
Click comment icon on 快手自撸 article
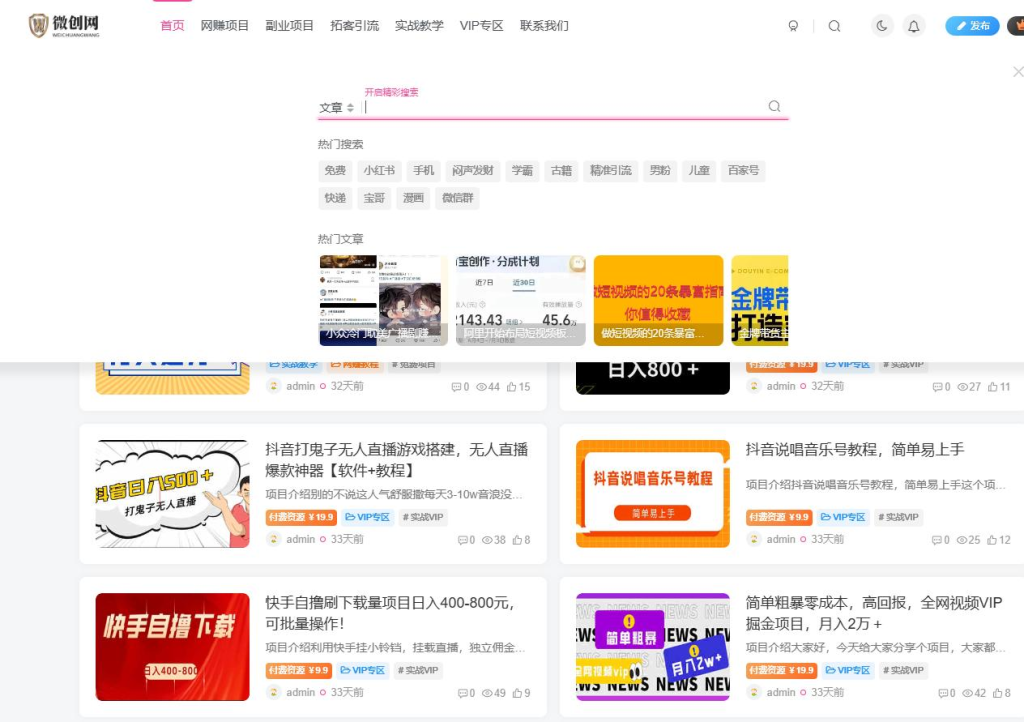[462, 693]
